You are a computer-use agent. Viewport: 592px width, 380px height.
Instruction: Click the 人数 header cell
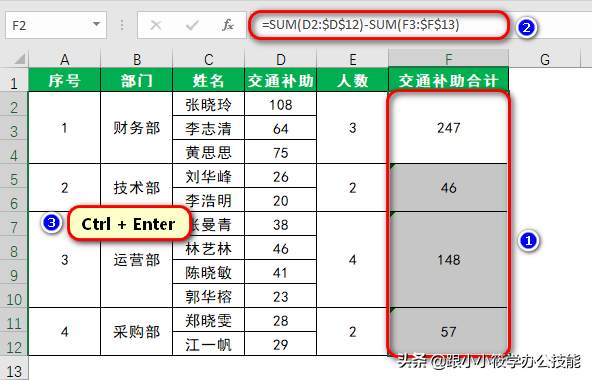click(x=352, y=80)
